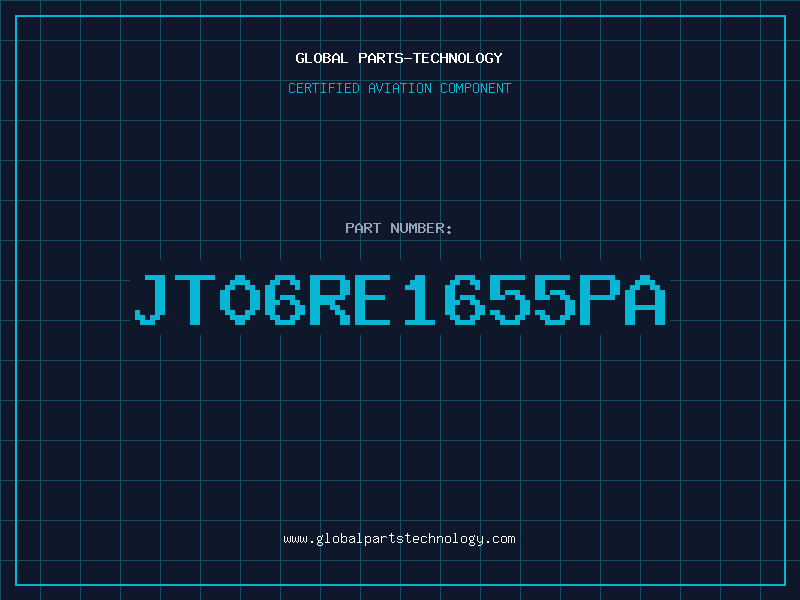This screenshot has height=600, width=800.
Task: Select the word AVIATION in the subtitle
Action: pyautogui.click(x=400, y=88)
